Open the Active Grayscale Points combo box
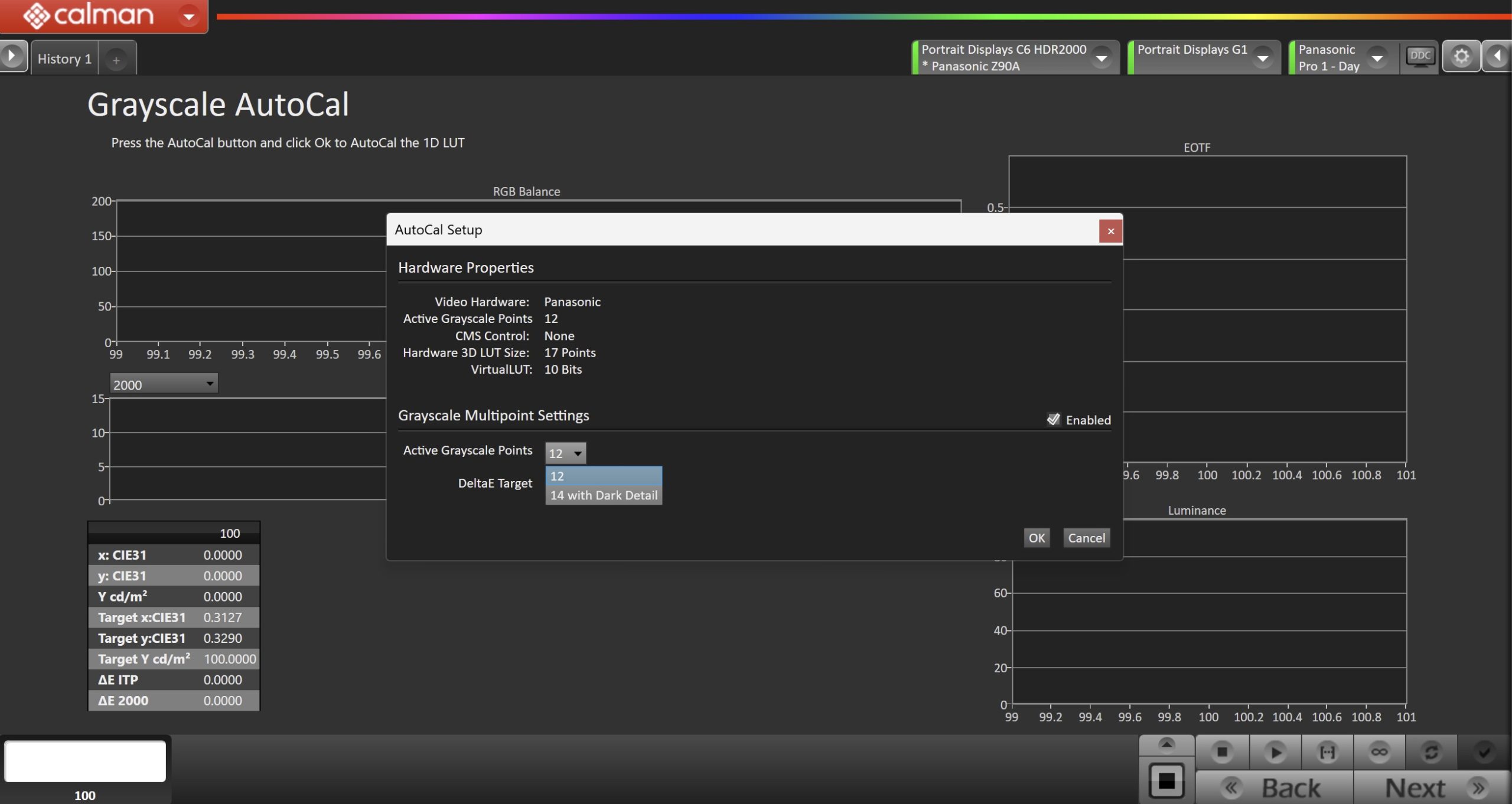 pos(565,453)
